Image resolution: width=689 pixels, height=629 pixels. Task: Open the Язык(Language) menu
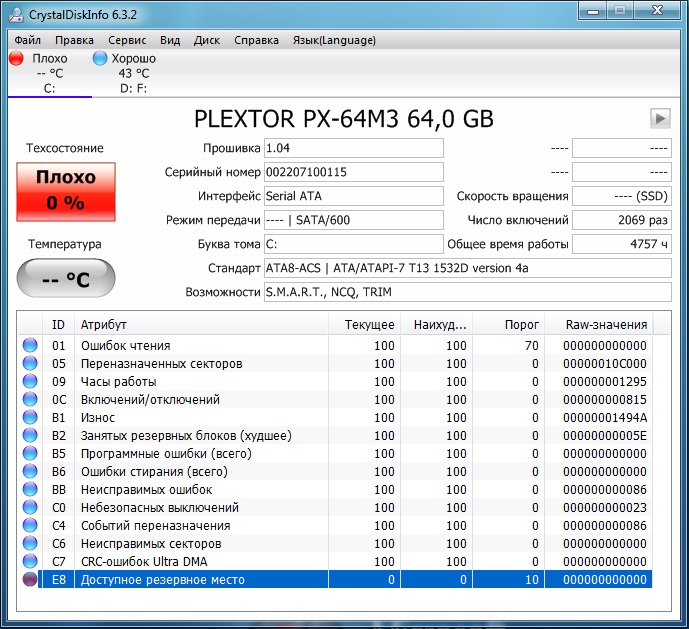(x=334, y=40)
